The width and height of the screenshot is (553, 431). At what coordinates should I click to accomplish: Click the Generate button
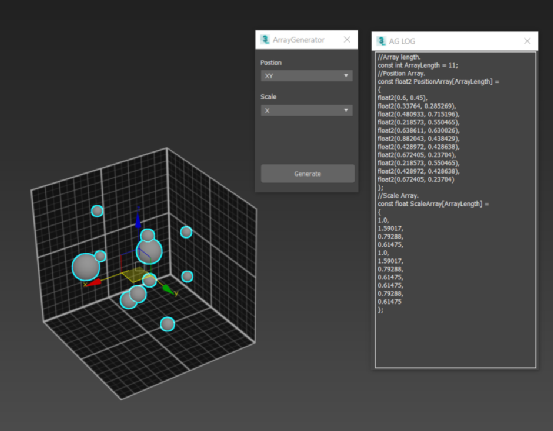(x=308, y=174)
